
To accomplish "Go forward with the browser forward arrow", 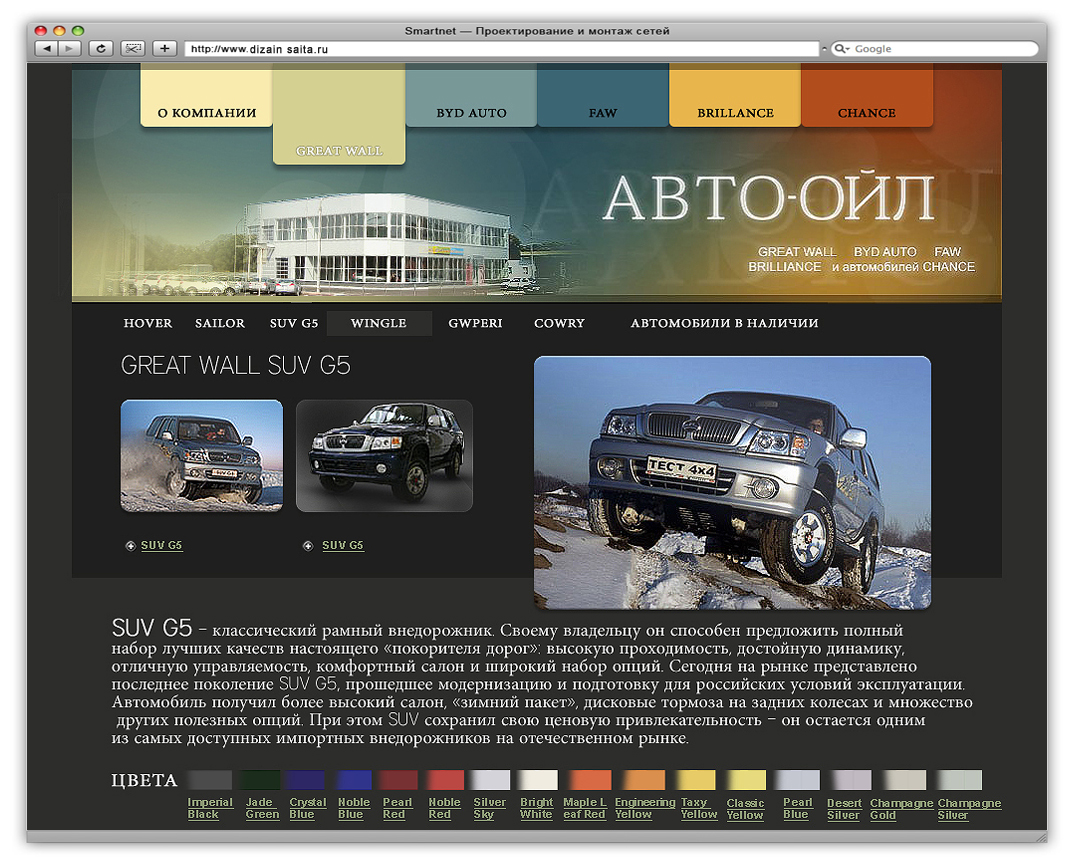I will (70, 49).
